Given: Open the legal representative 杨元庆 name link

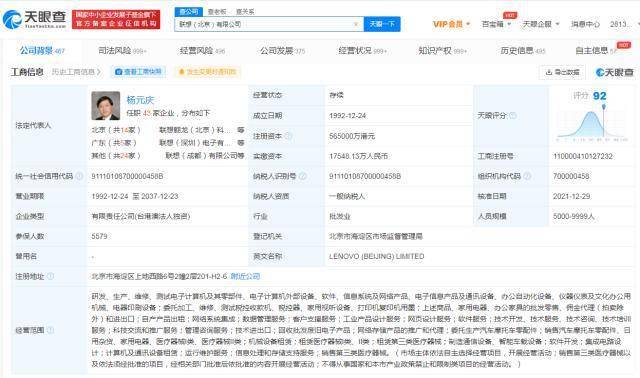Looking at the screenshot, I should (x=140, y=100).
